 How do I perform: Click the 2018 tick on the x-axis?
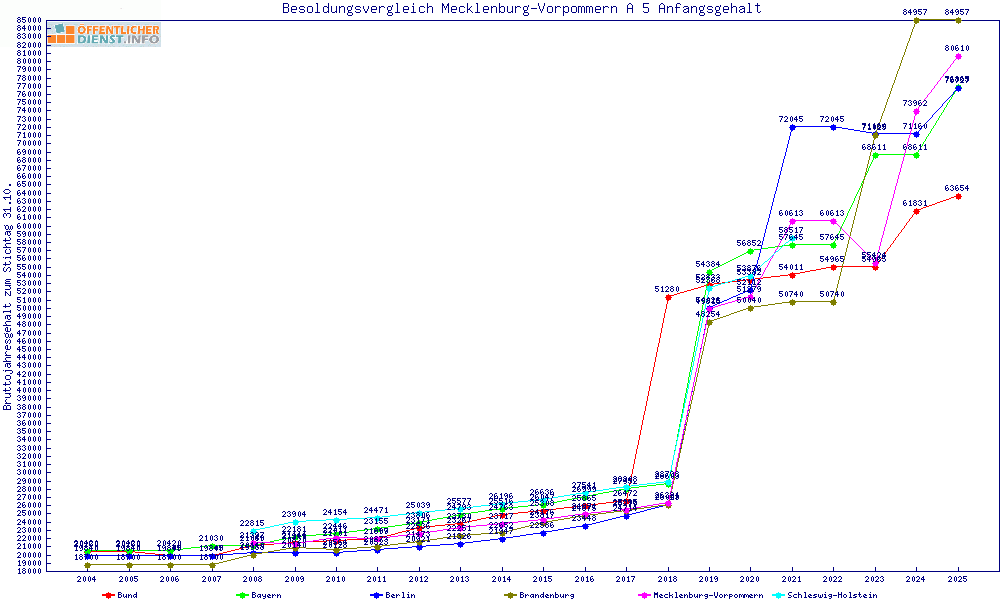pyautogui.click(x=668, y=579)
